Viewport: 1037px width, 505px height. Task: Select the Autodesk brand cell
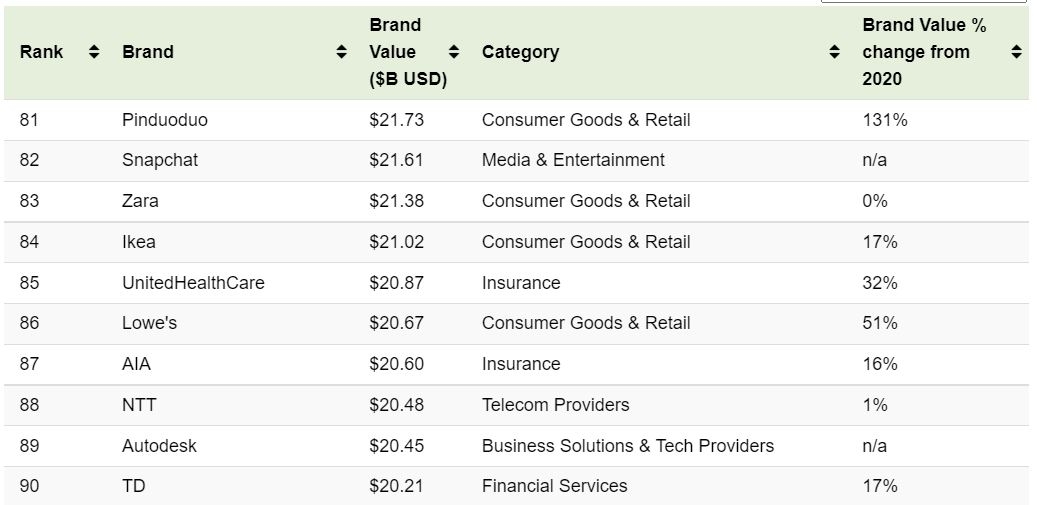(x=159, y=446)
